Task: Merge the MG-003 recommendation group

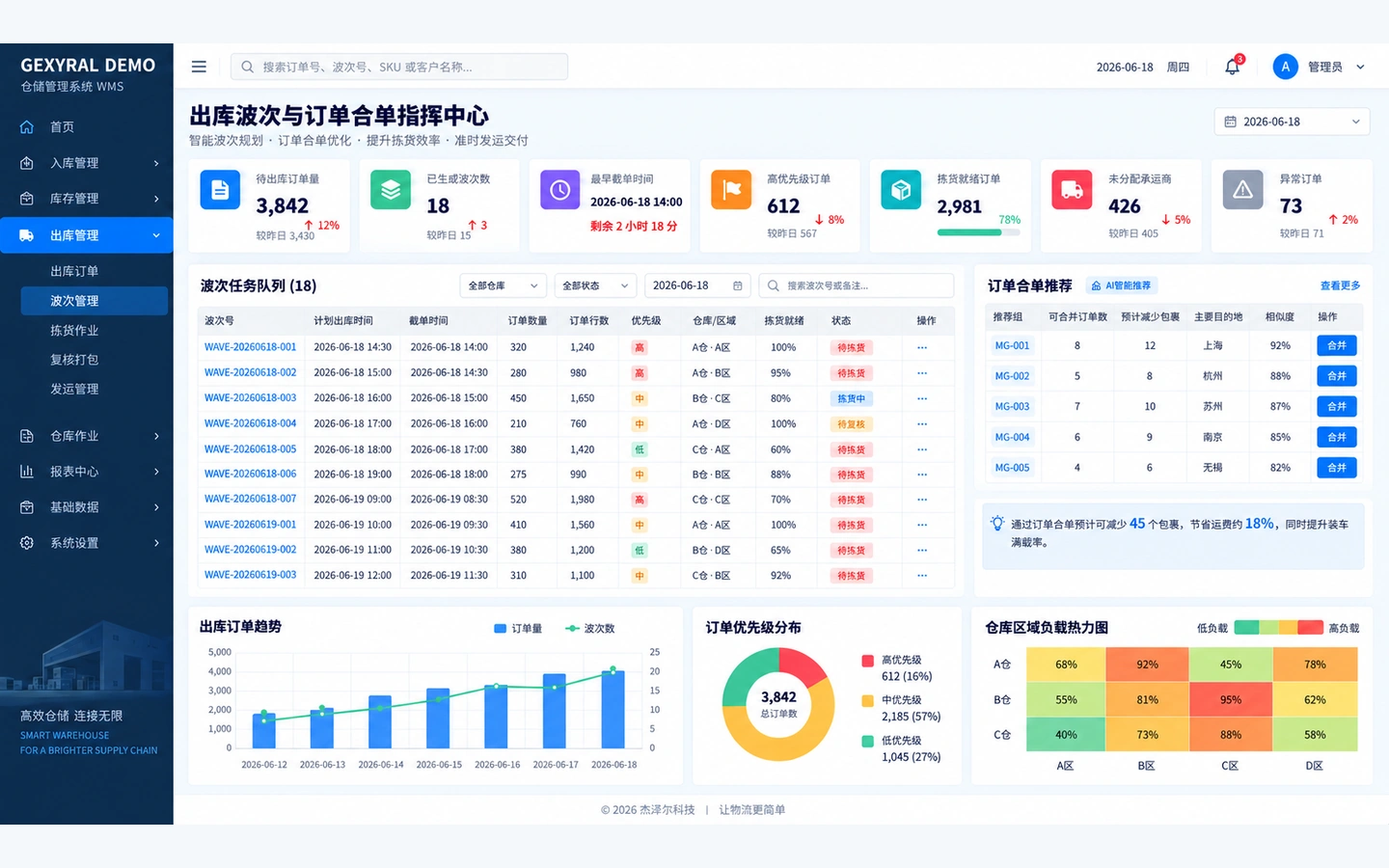Action: point(1337,407)
